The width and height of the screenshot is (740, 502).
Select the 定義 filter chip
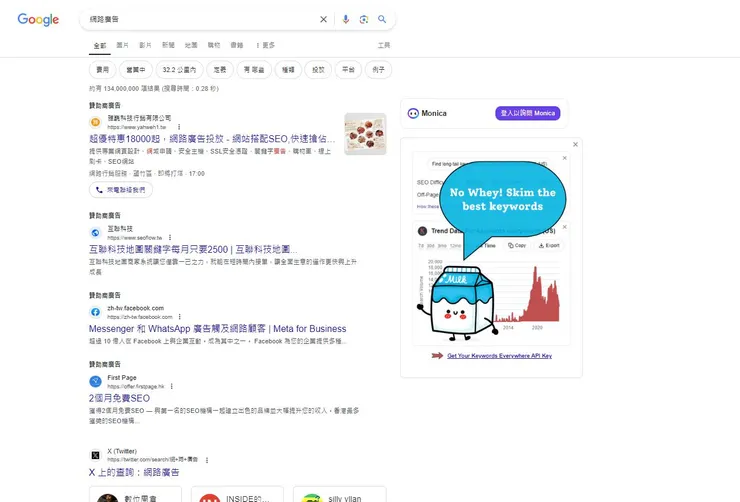click(x=220, y=70)
